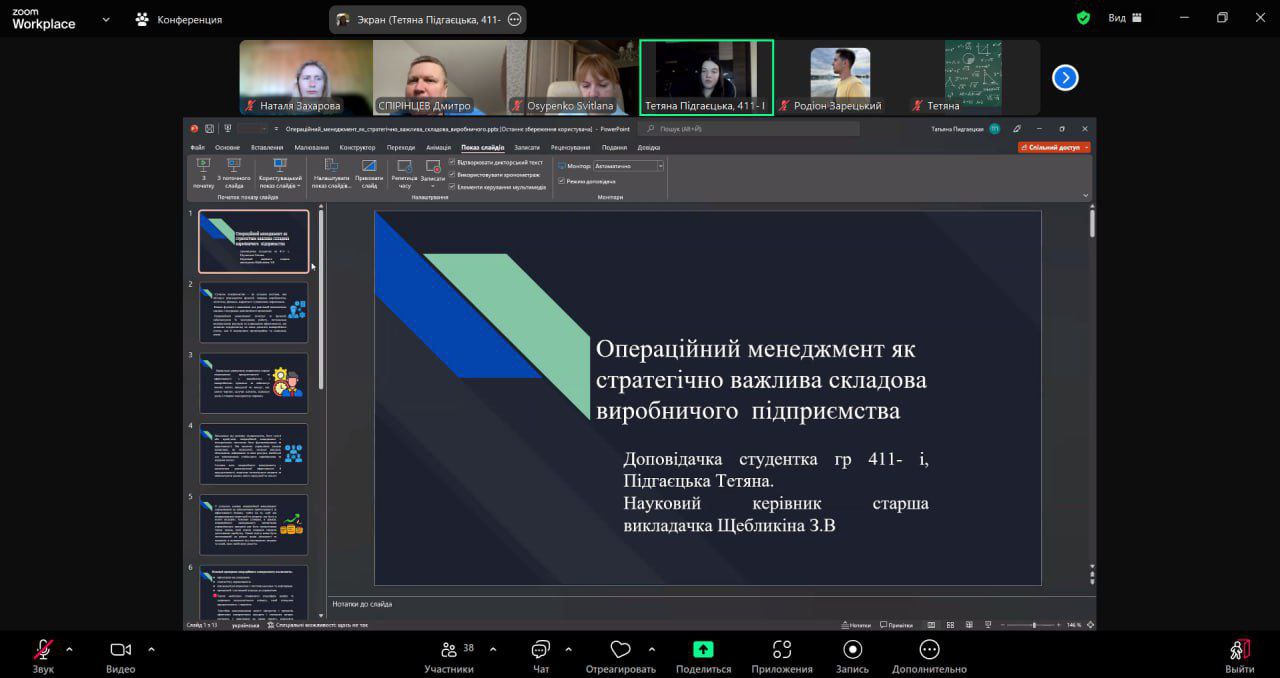The image size is (1280, 678).
Task: Open the Вид view dropdown
Action: click(1125, 18)
